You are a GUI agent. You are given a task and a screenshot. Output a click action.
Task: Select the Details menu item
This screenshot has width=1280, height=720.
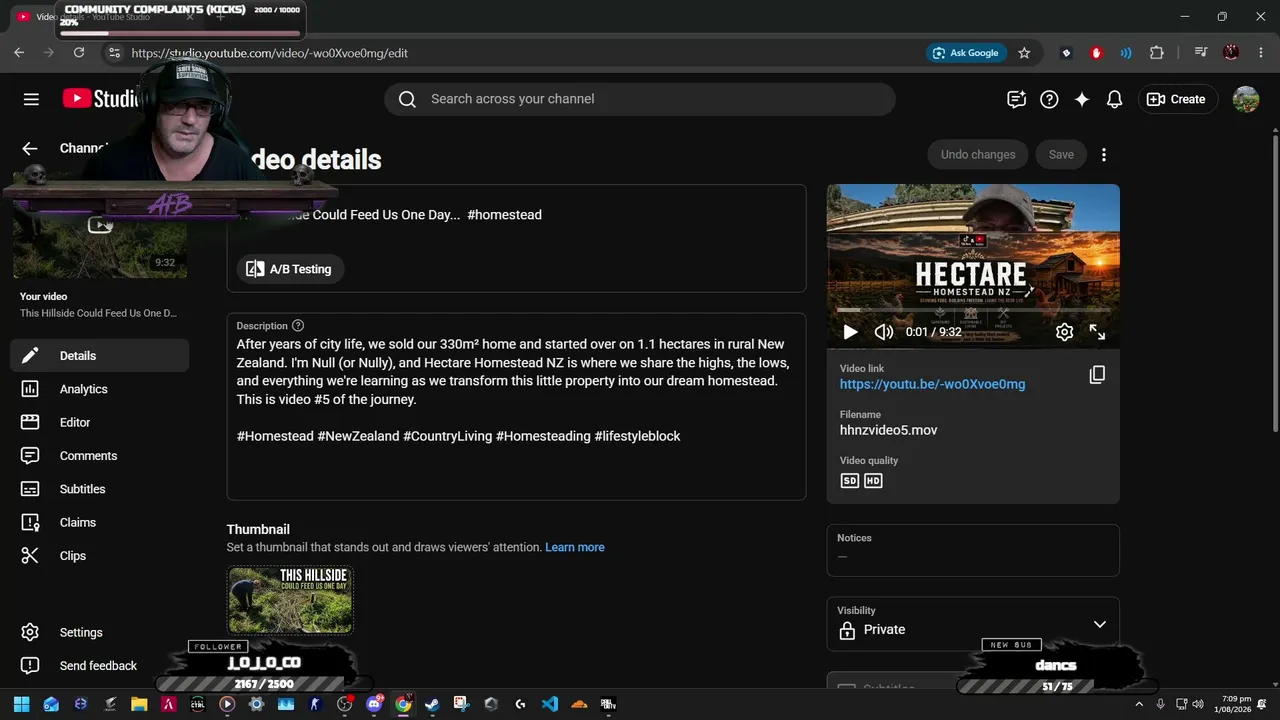pyautogui.click(x=100, y=356)
